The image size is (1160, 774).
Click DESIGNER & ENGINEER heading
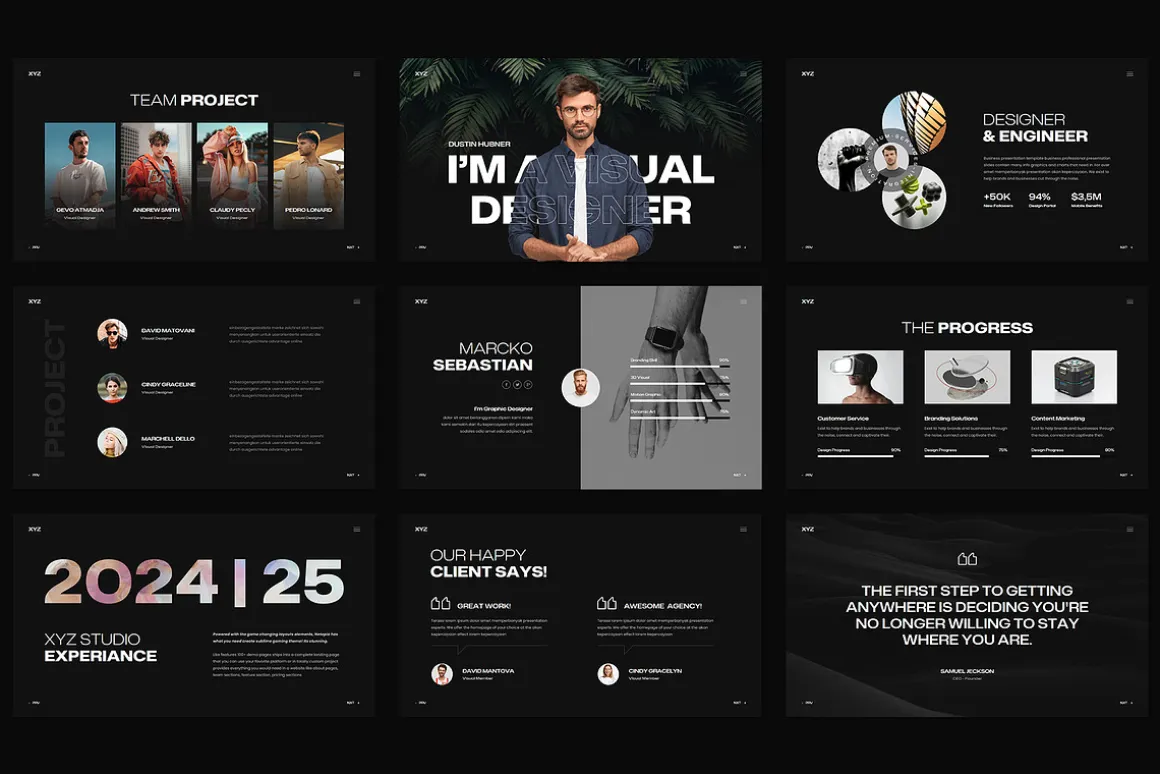(1035, 127)
